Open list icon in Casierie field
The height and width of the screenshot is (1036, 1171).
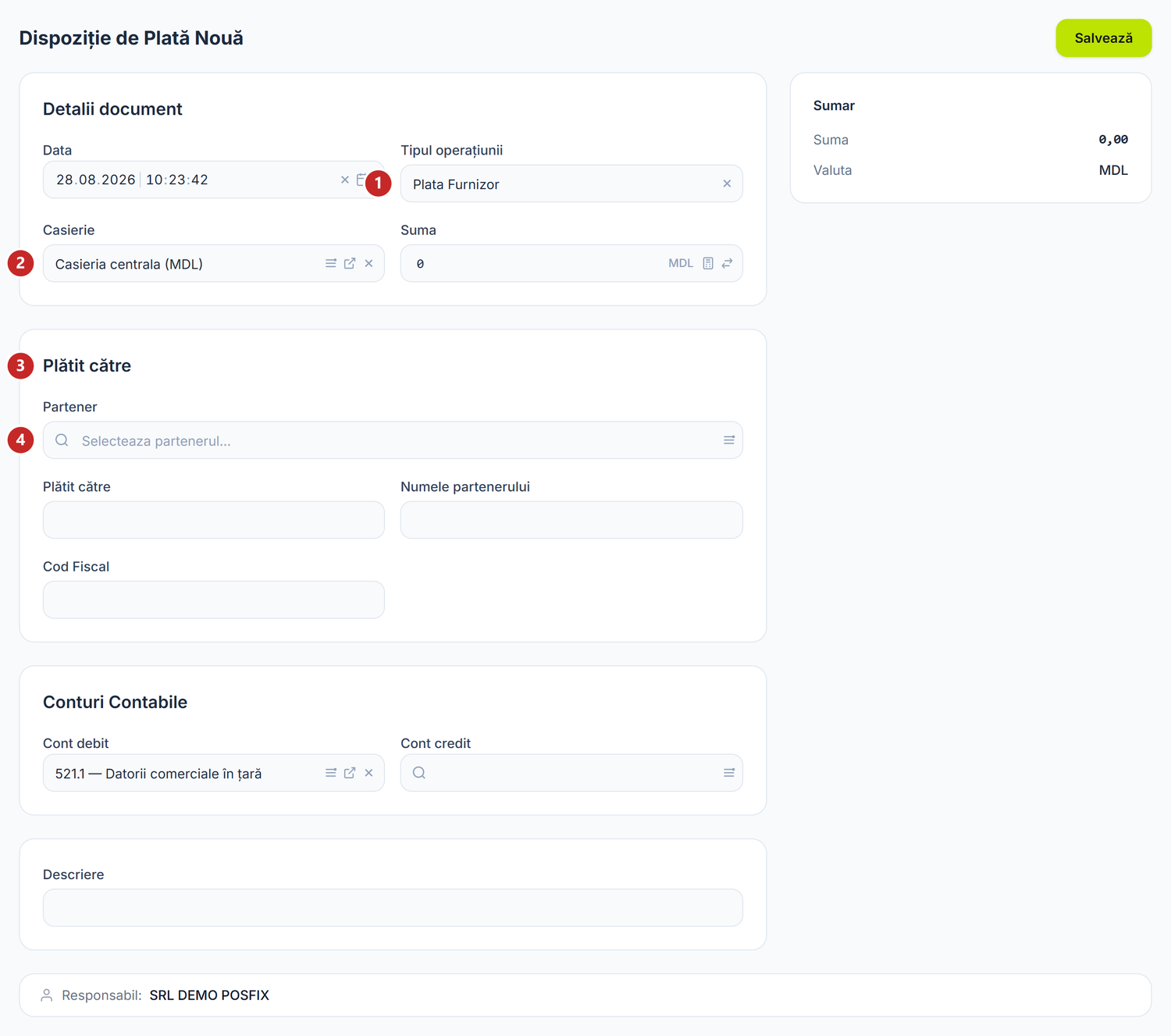pos(331,263)
